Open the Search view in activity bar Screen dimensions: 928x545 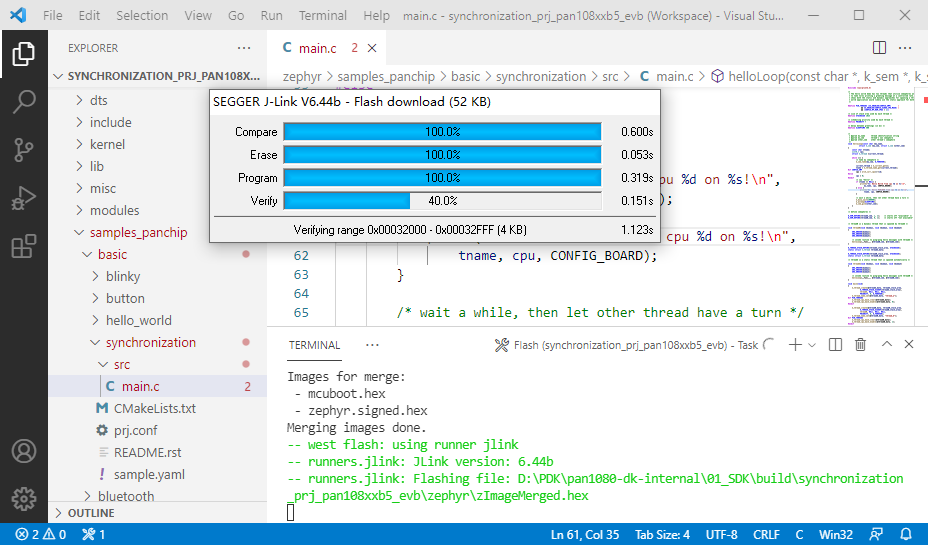point(24,102)
